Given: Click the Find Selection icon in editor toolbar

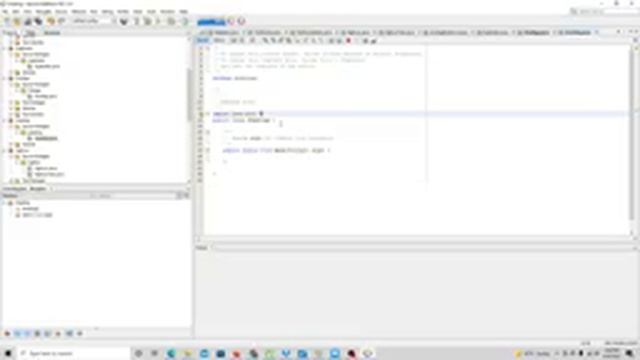Looking at the screenshot, I should (x=265, y=41).
